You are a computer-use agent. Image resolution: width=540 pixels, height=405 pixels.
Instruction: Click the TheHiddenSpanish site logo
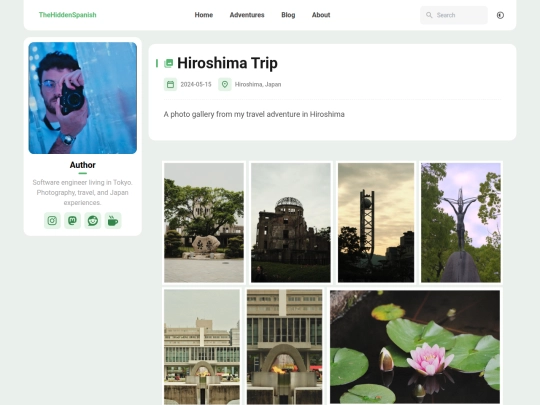[68, 15]
